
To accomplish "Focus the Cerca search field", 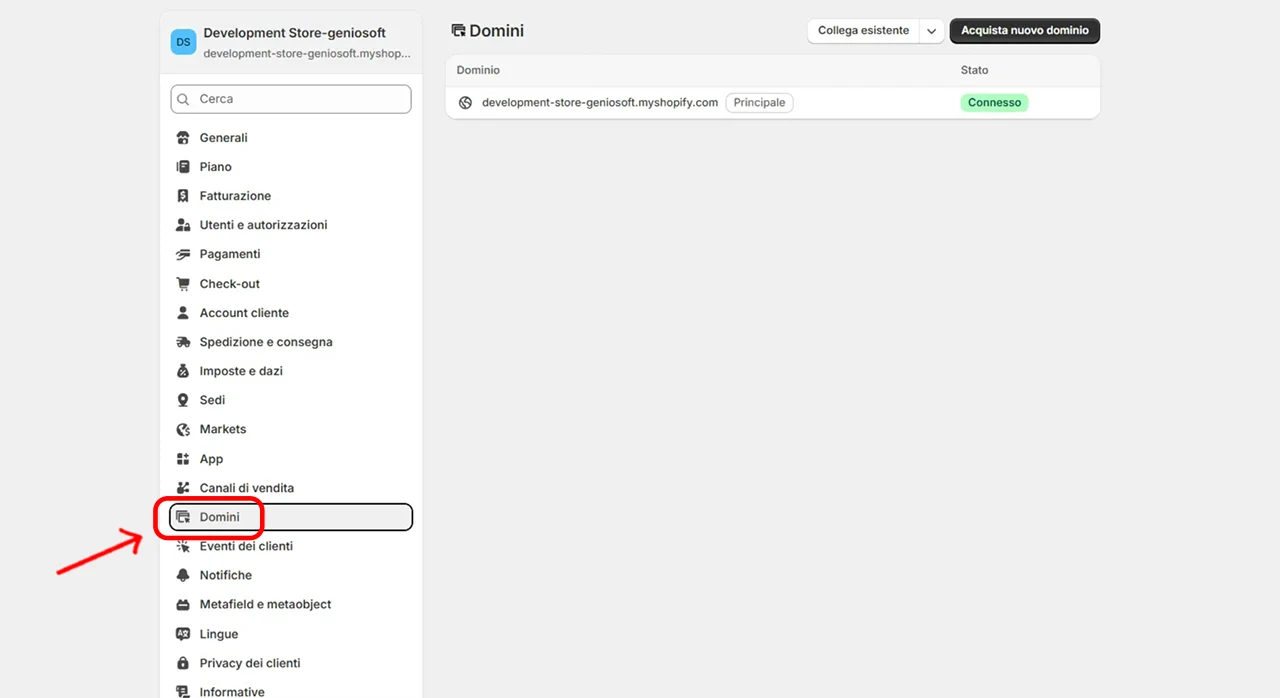I will tap(300, 99).
